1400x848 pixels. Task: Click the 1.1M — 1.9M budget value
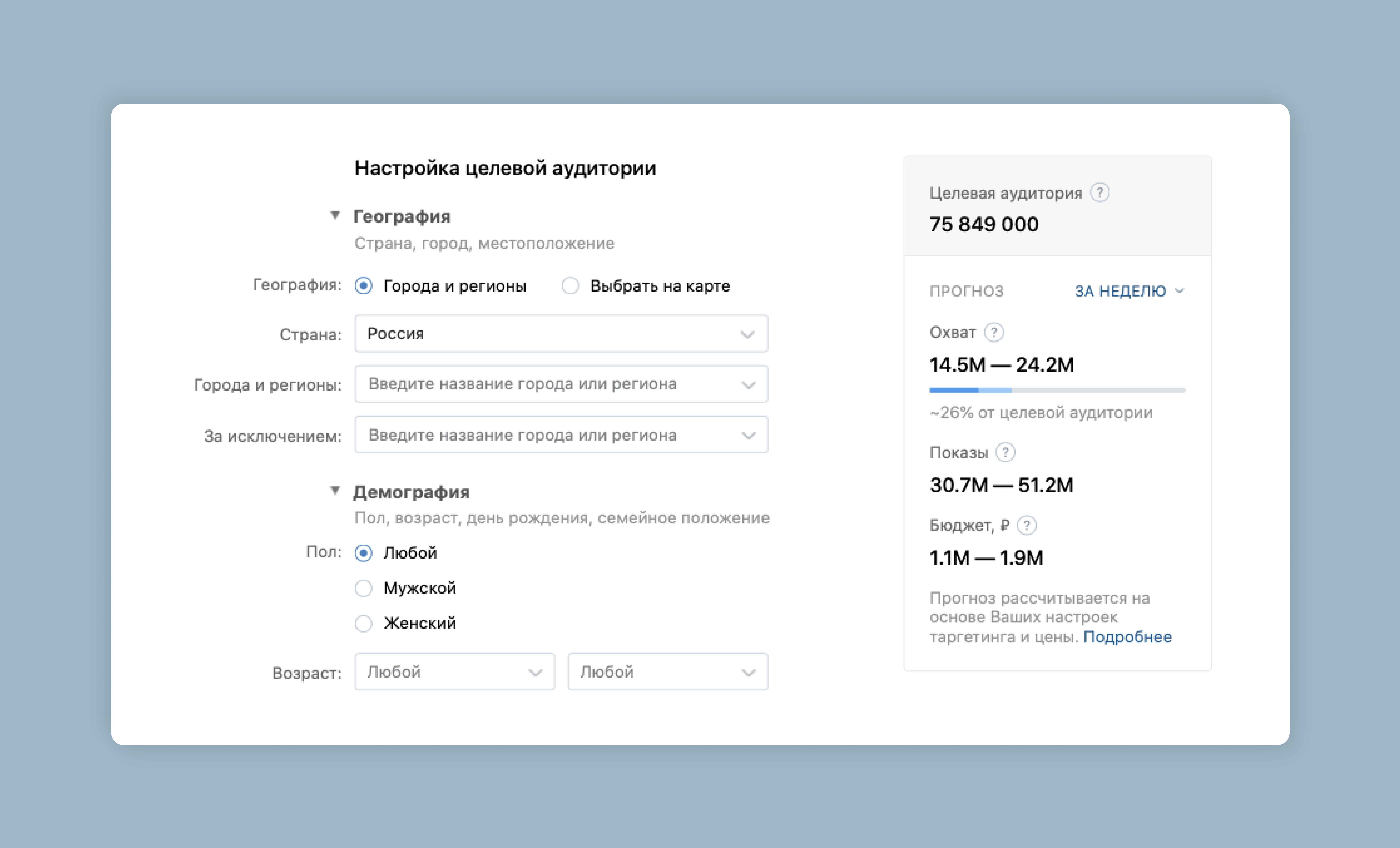pyautogui.click(x=986, y=558)
